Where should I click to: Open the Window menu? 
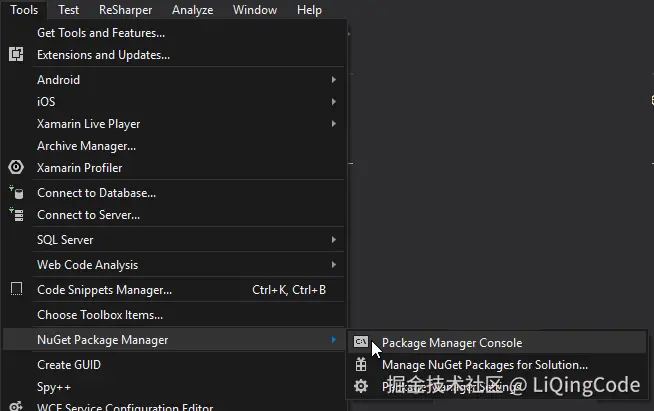click(254, 10)
